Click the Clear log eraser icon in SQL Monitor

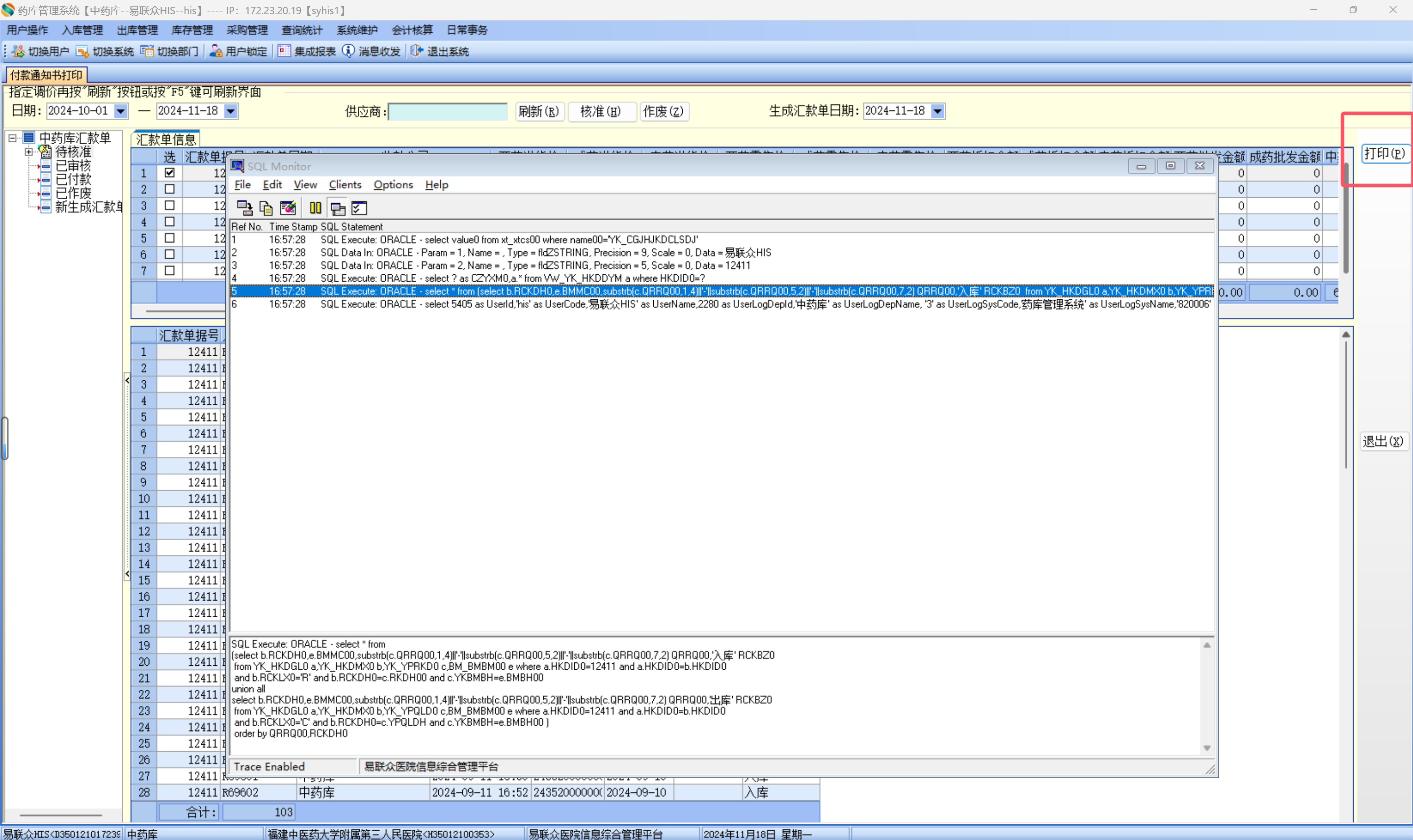pos(288,209)
